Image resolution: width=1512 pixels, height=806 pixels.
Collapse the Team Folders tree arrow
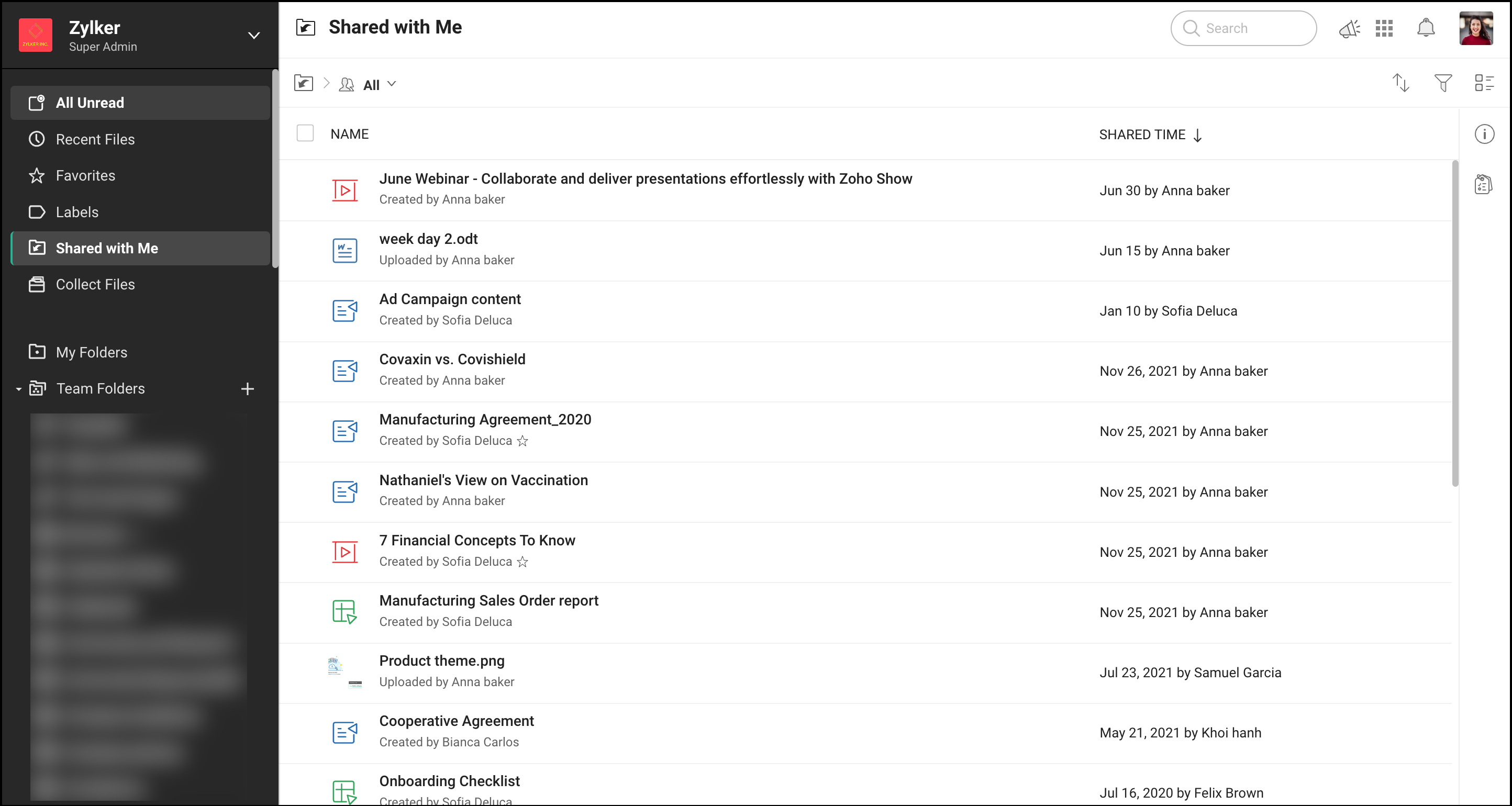18,389
